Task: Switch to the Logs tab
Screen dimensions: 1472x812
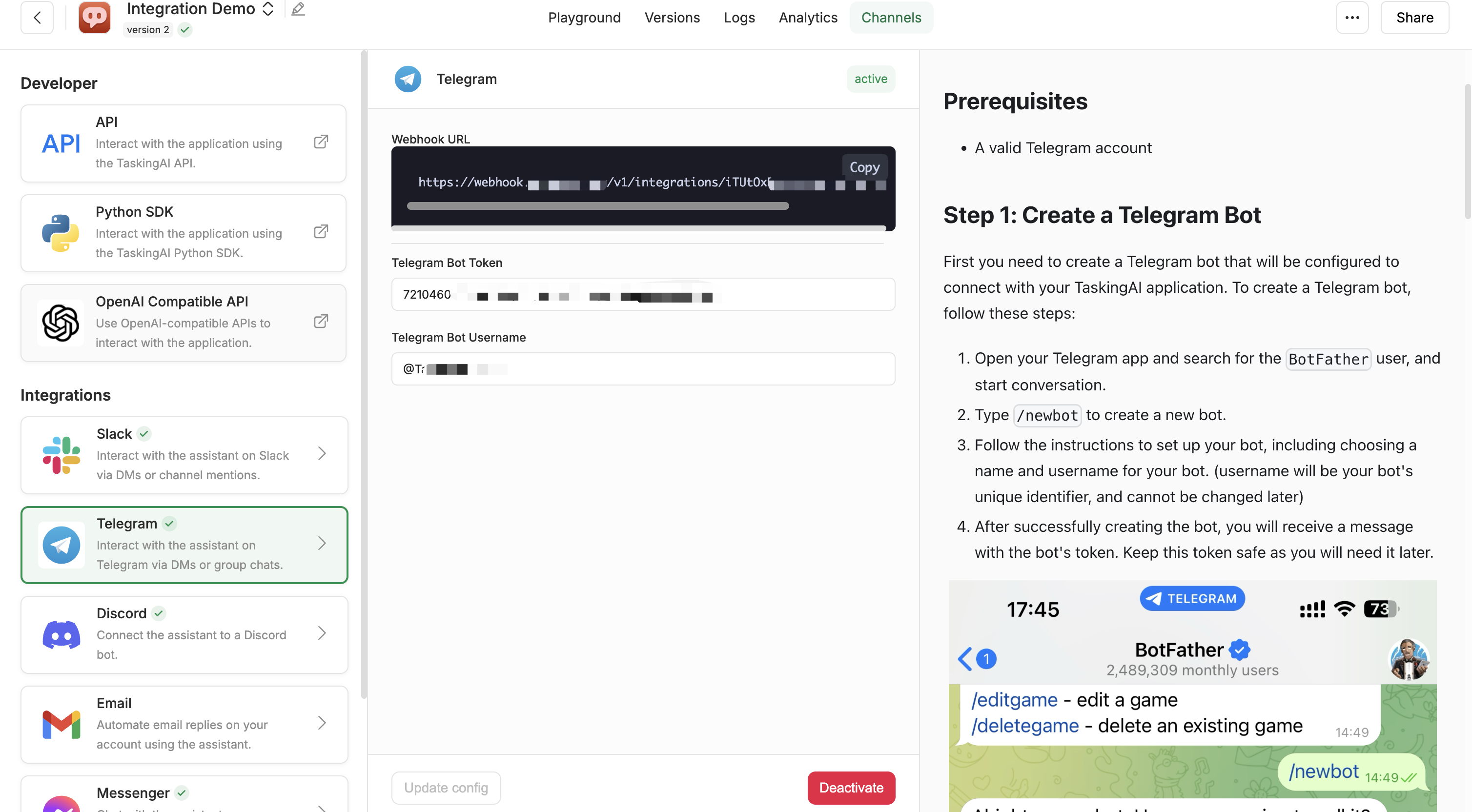Action: 739,18
